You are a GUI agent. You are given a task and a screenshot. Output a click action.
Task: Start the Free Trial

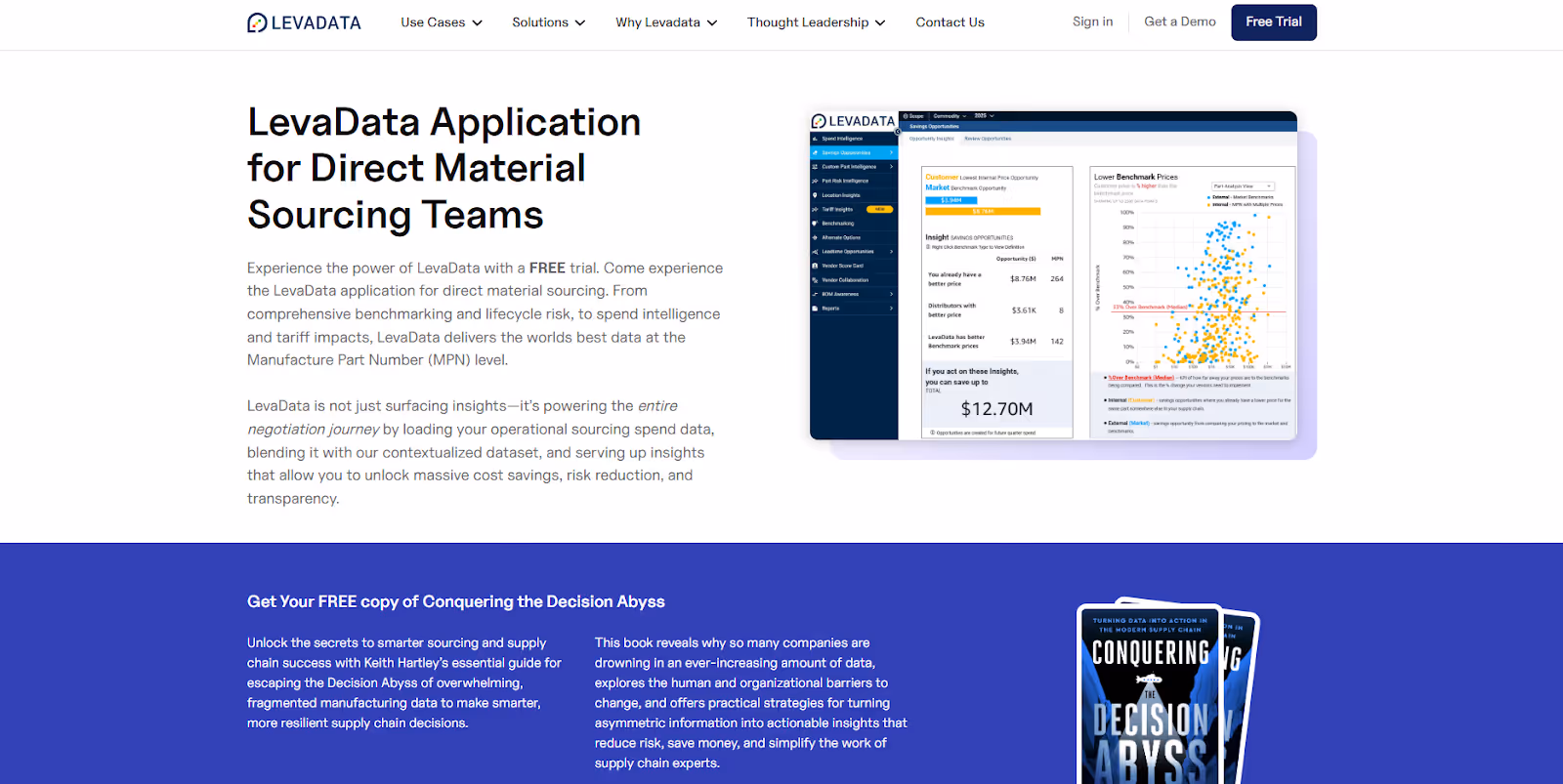tap(1274, 22)
